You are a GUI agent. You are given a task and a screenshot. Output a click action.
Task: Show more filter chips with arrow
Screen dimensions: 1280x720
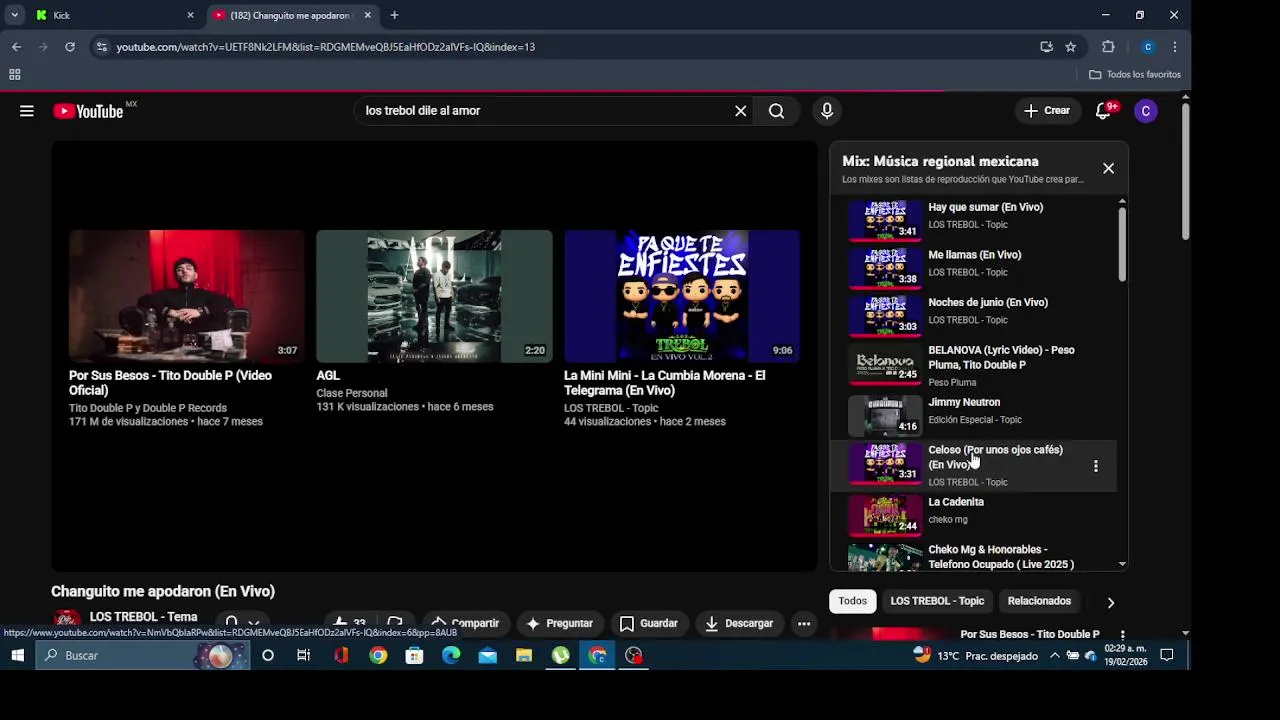click(x=1110, y=602)
